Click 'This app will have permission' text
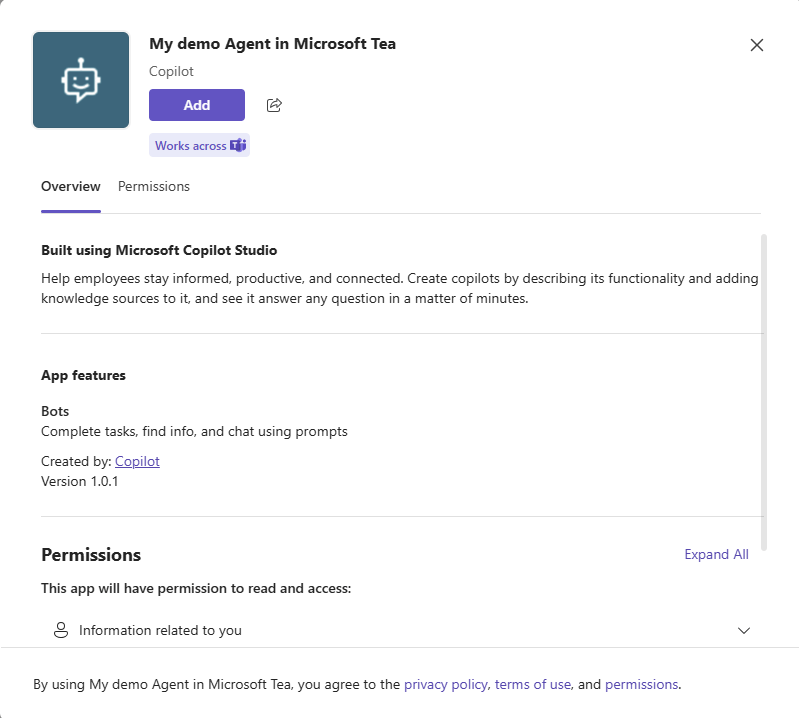 click(196, 589)
